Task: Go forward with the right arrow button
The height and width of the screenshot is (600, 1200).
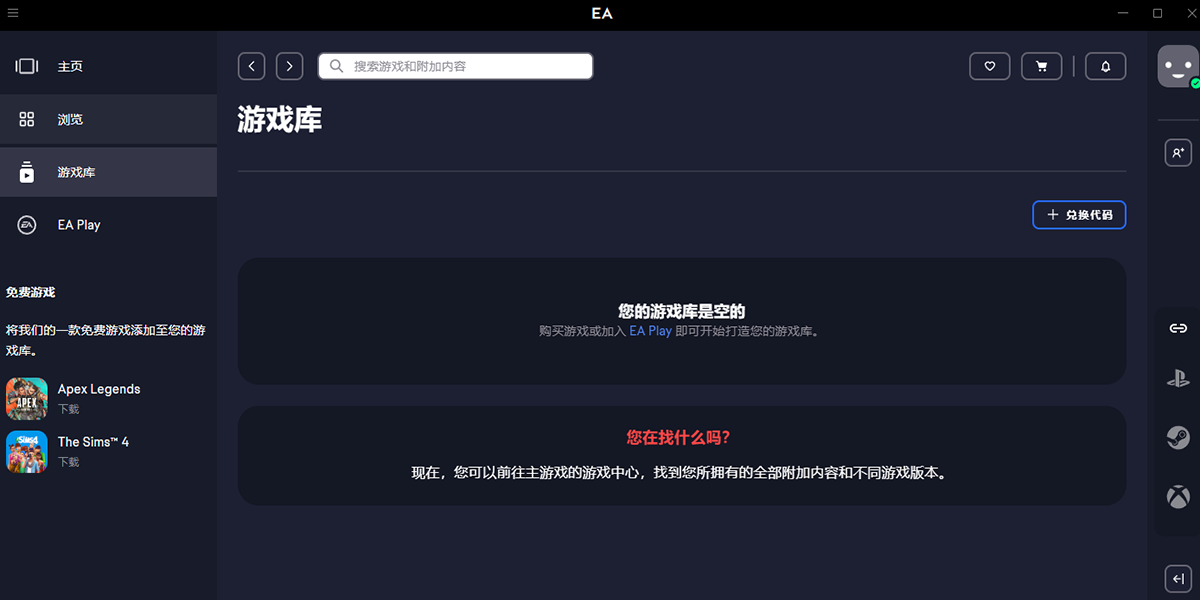Action: 289,66
